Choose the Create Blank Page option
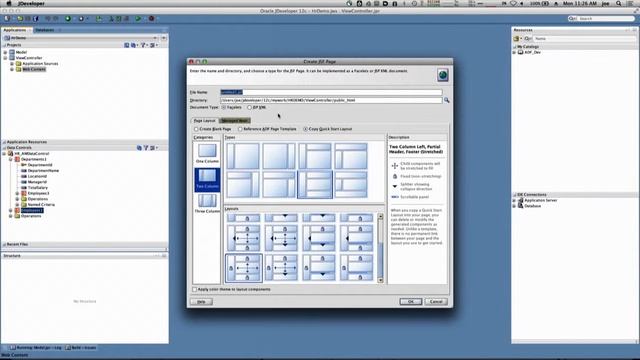 pyautogui.click(x=196, y=129)
